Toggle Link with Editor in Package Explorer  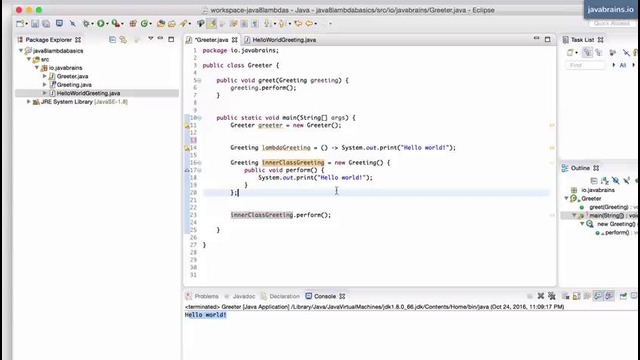coord(123,40)
